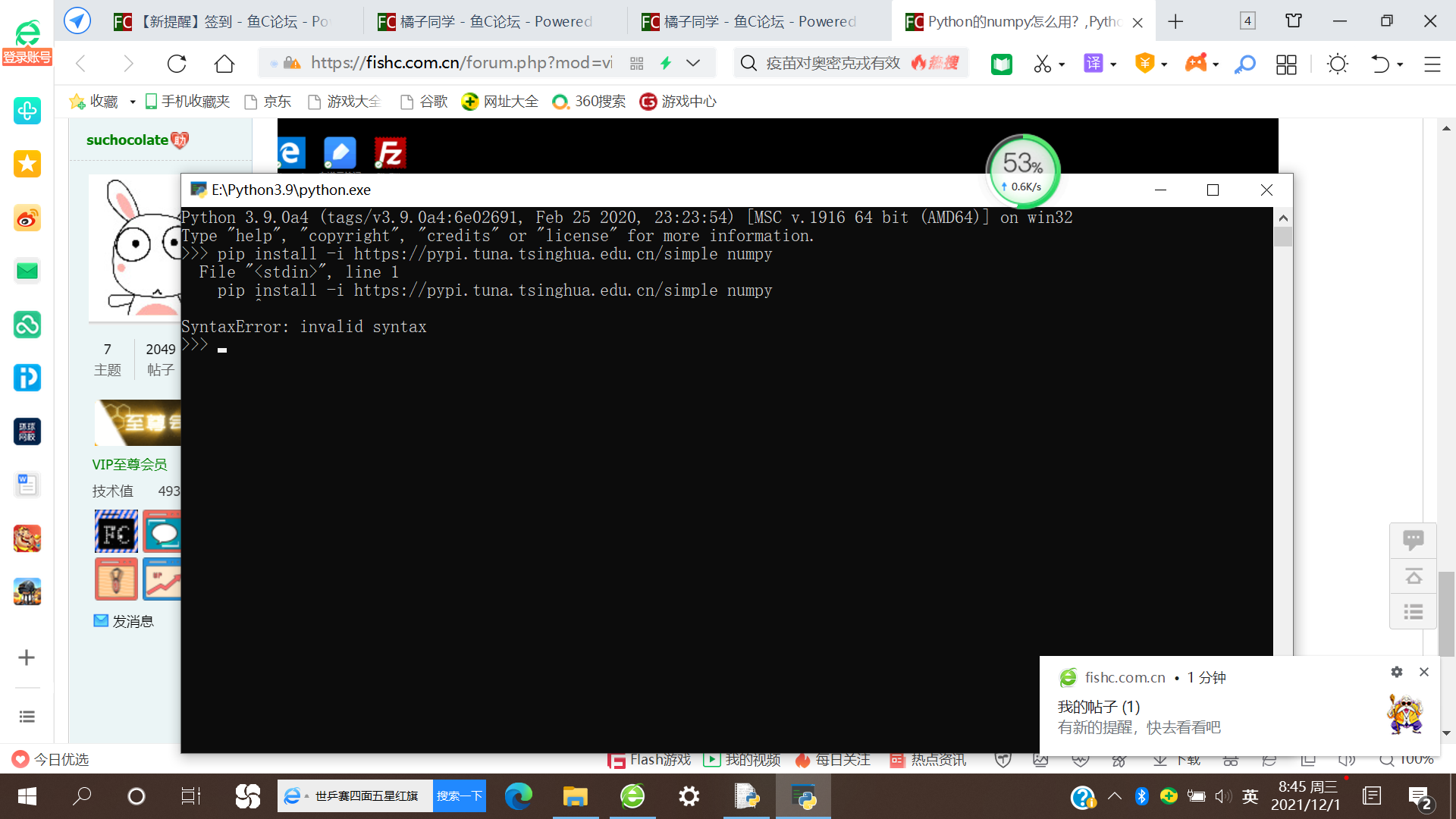This screenshot has height=819, width=1456.
Task: Open the suchocolate user profile link
Action: (x=127, y=140)
